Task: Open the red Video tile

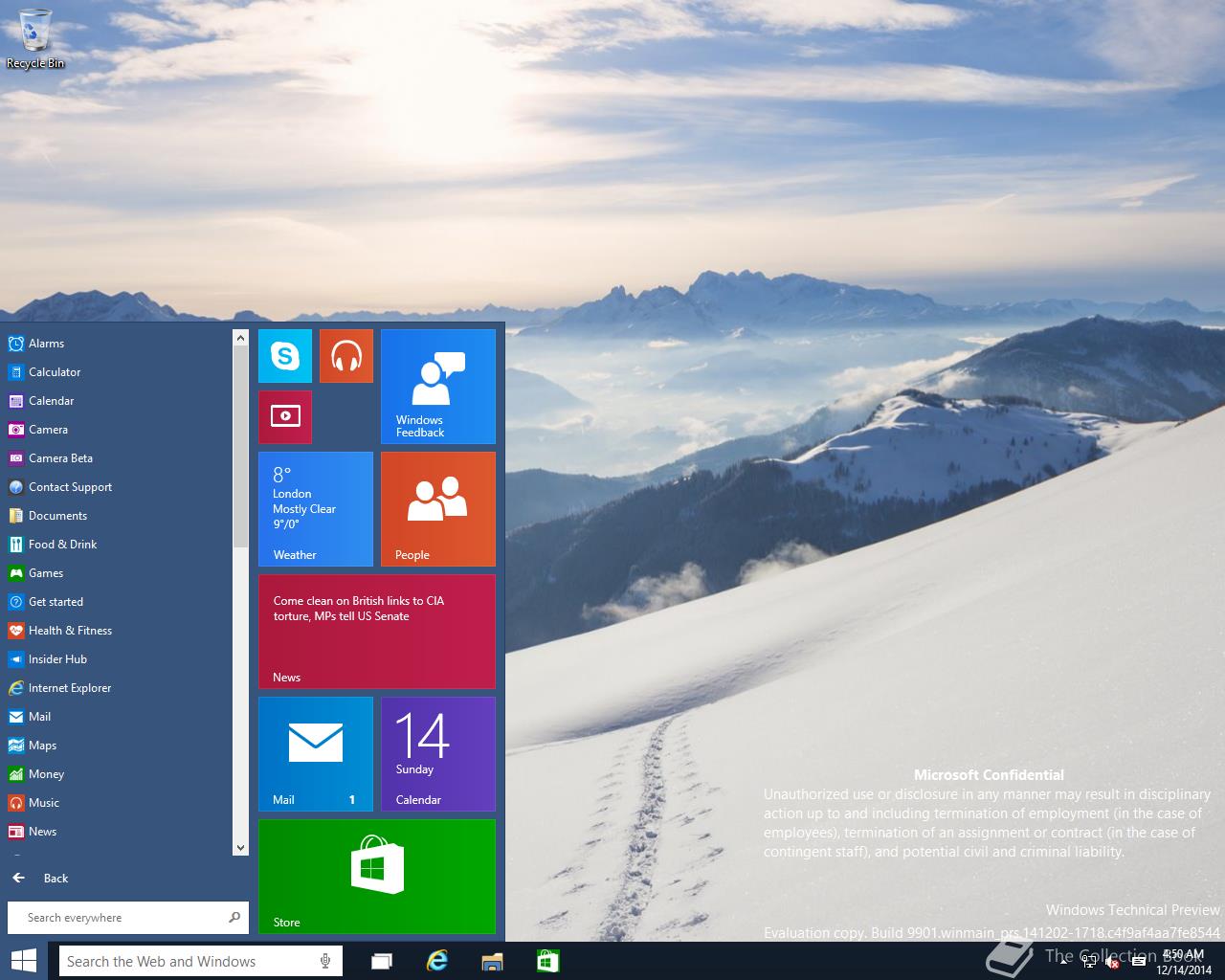Action: tap(285, 417)
